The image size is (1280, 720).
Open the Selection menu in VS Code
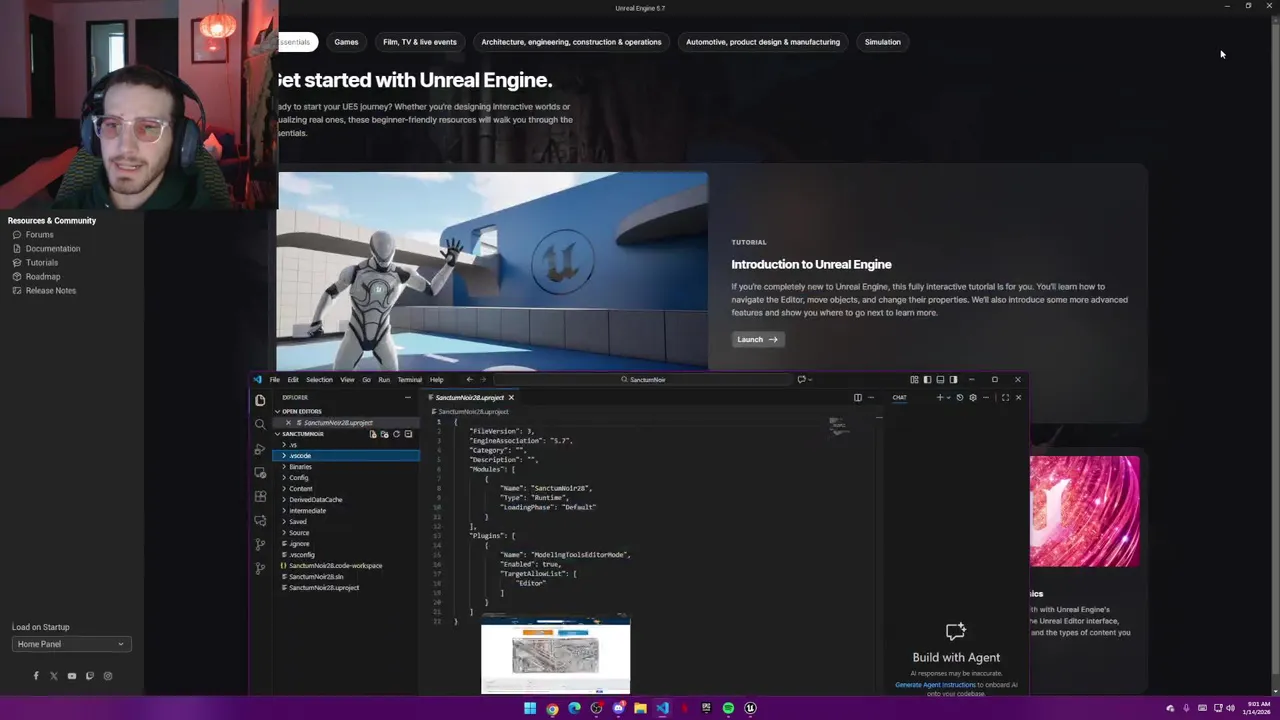(x=319, y=380)
